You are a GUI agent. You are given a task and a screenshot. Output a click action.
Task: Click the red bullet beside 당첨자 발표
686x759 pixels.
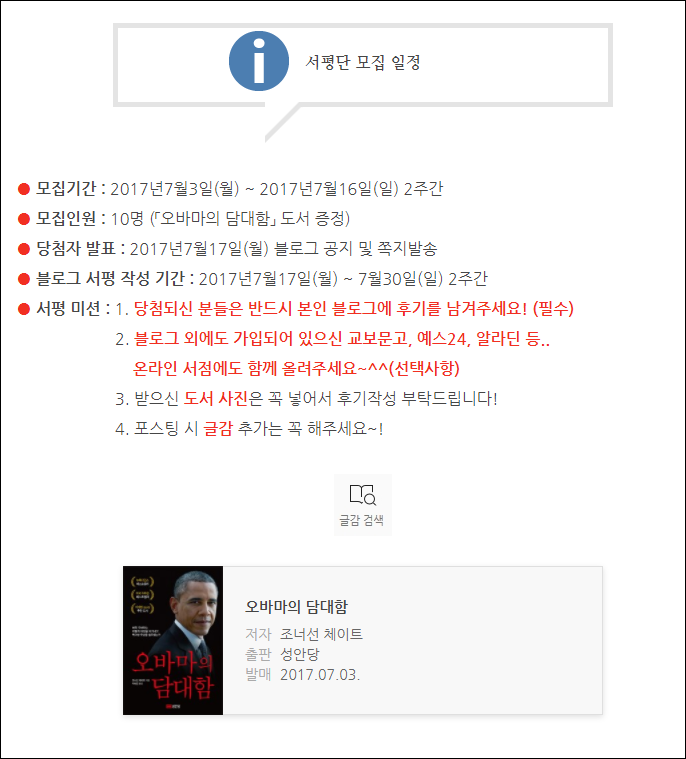click(x=24, y=249)
